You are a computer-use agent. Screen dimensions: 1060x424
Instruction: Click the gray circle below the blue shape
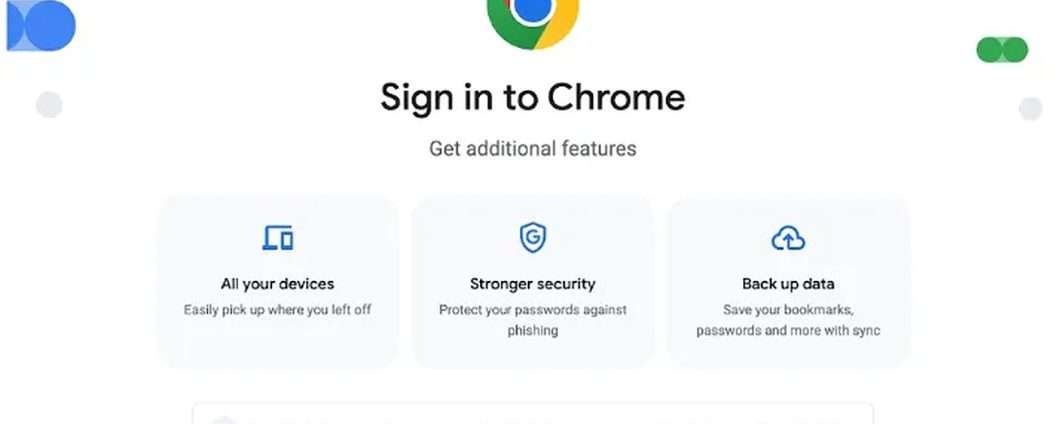[49, 105]
